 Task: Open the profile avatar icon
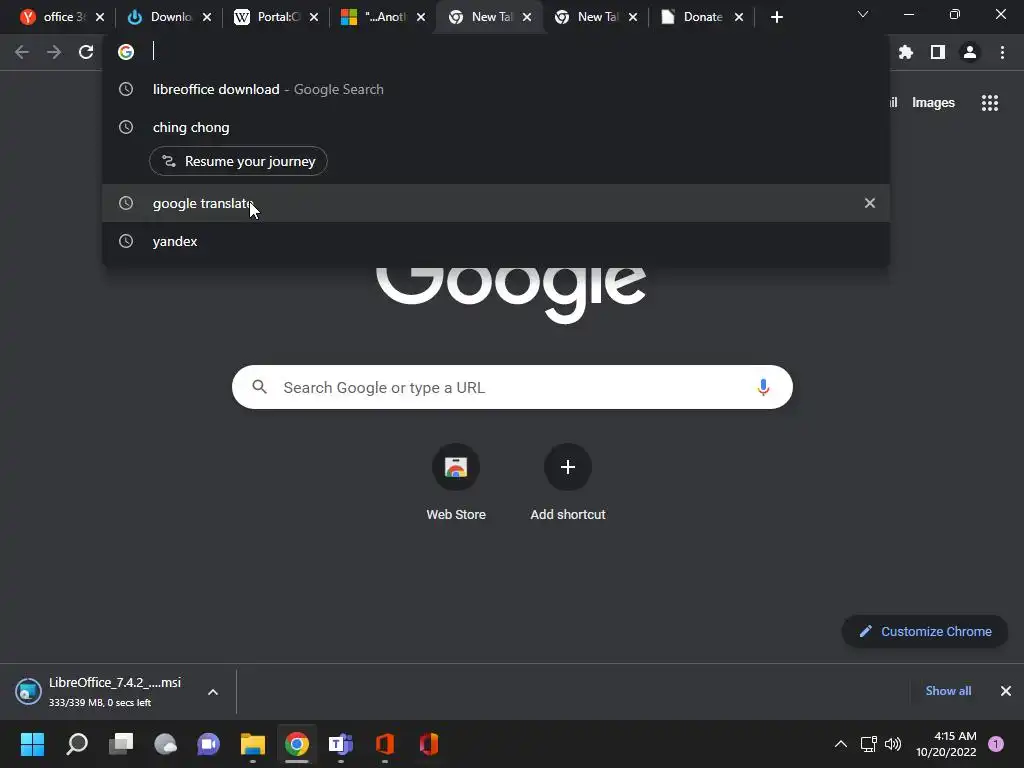(x=970, y=52)
